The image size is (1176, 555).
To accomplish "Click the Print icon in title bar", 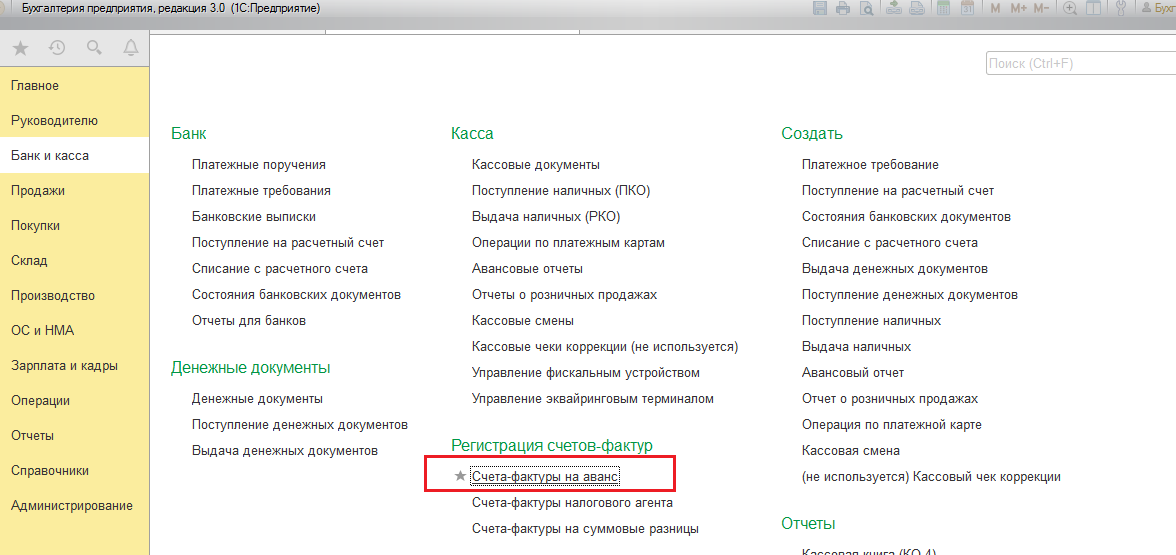I will [844, 9].
